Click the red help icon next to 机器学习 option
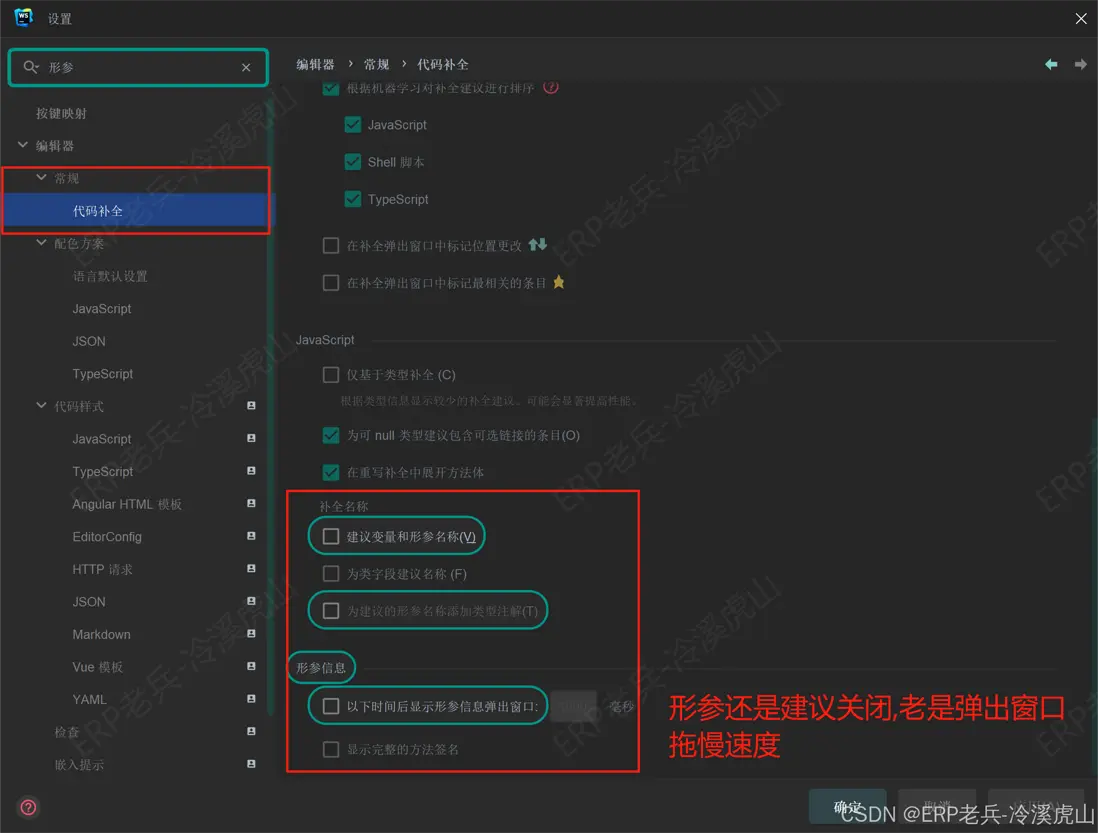Image resolution: width=1098 pixels, height=833 pixels. (549, 87)
